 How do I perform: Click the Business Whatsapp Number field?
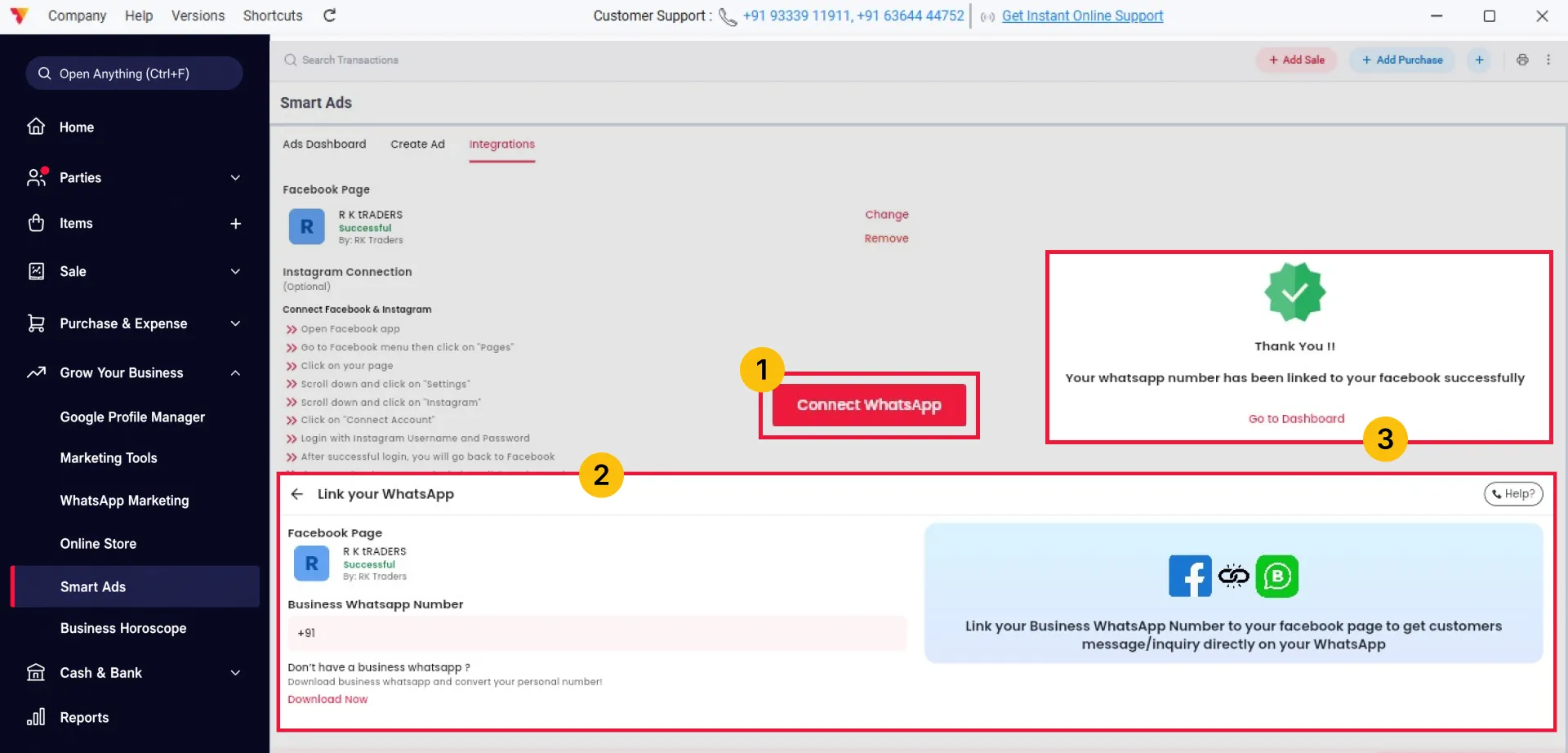(597, 633)
